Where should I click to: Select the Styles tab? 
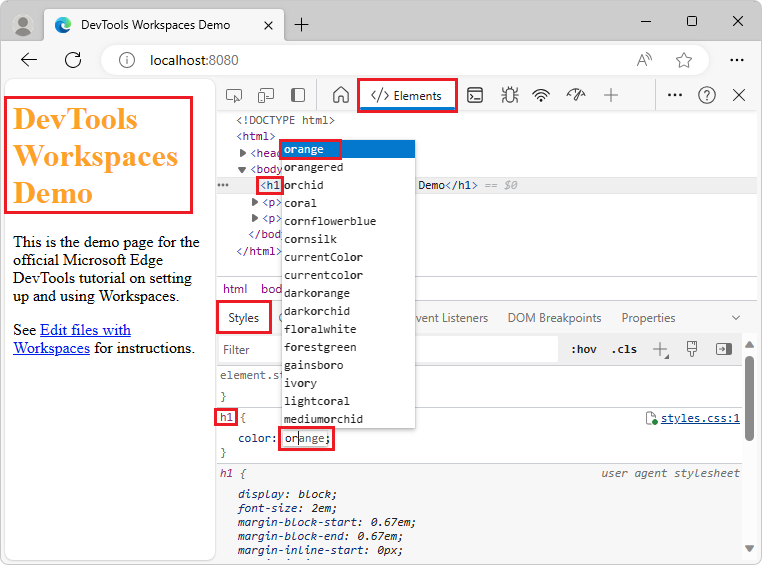243,318
